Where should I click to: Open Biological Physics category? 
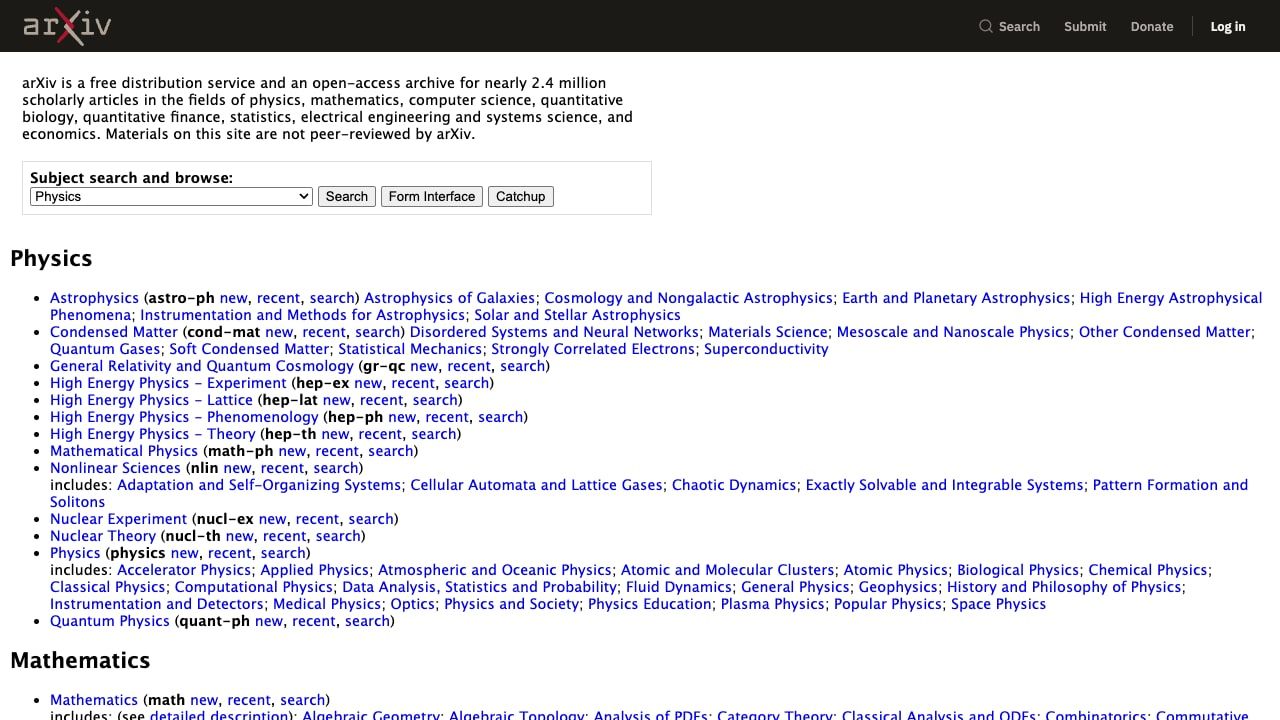[1018, 570]
